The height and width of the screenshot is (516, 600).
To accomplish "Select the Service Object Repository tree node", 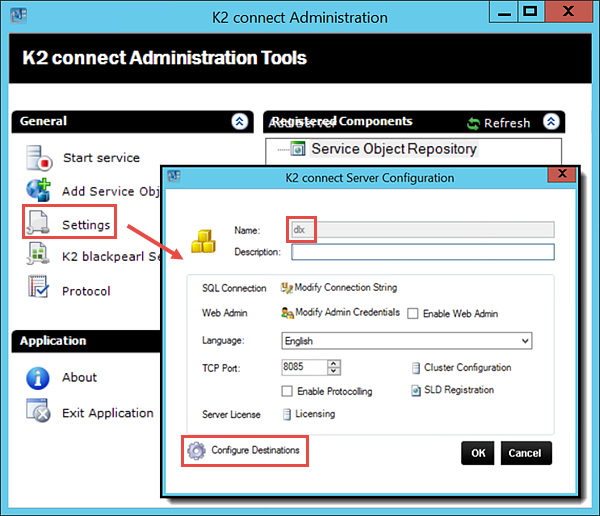I will [394, 149].
